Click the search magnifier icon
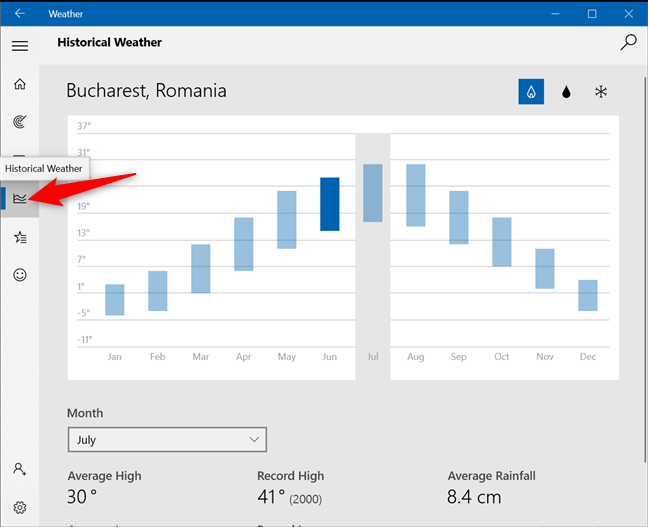Screen dimensions: 648x527 tap(628, 42)
